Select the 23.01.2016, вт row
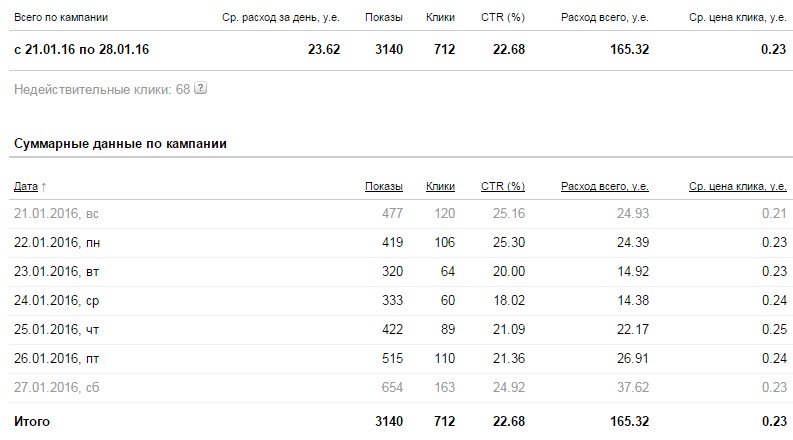The width and height of the screenshot is (793, 440). point(401,272)
